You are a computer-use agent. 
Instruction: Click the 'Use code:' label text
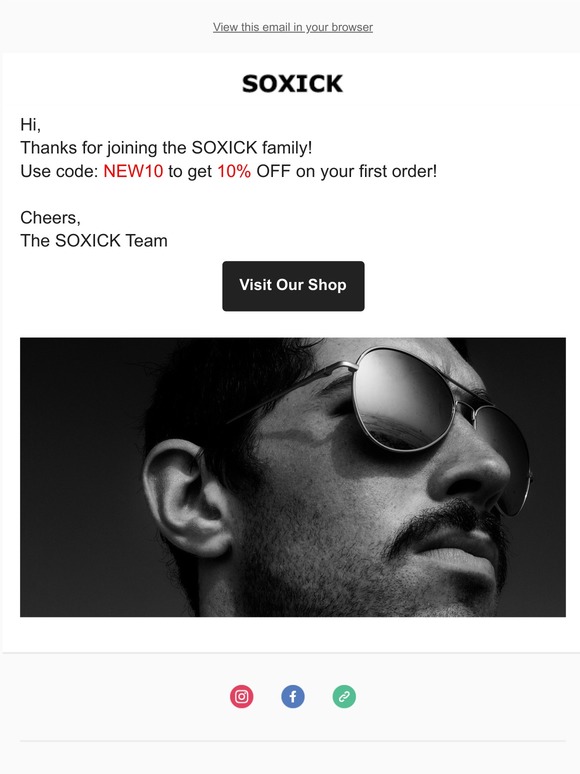59,171
